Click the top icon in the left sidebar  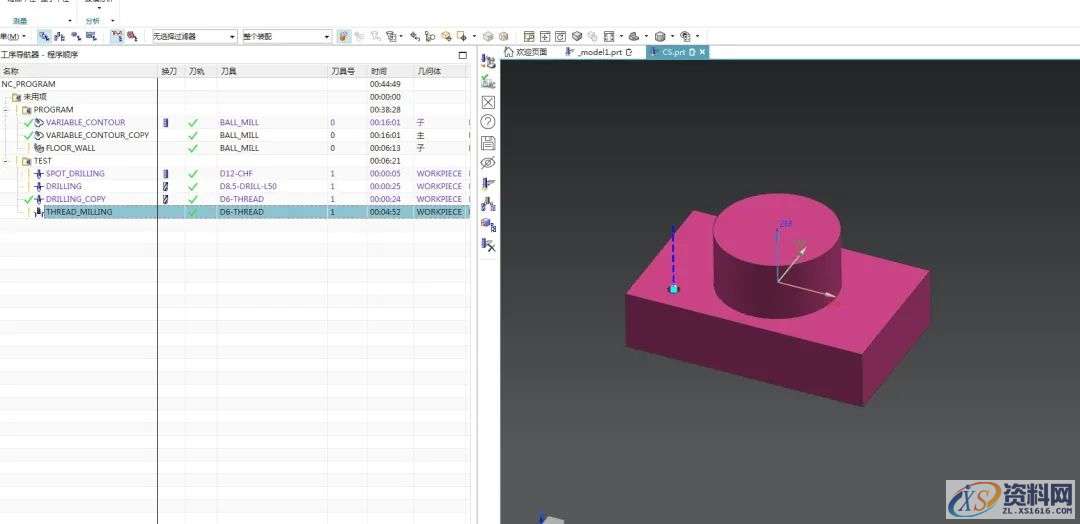click(488, 62)
